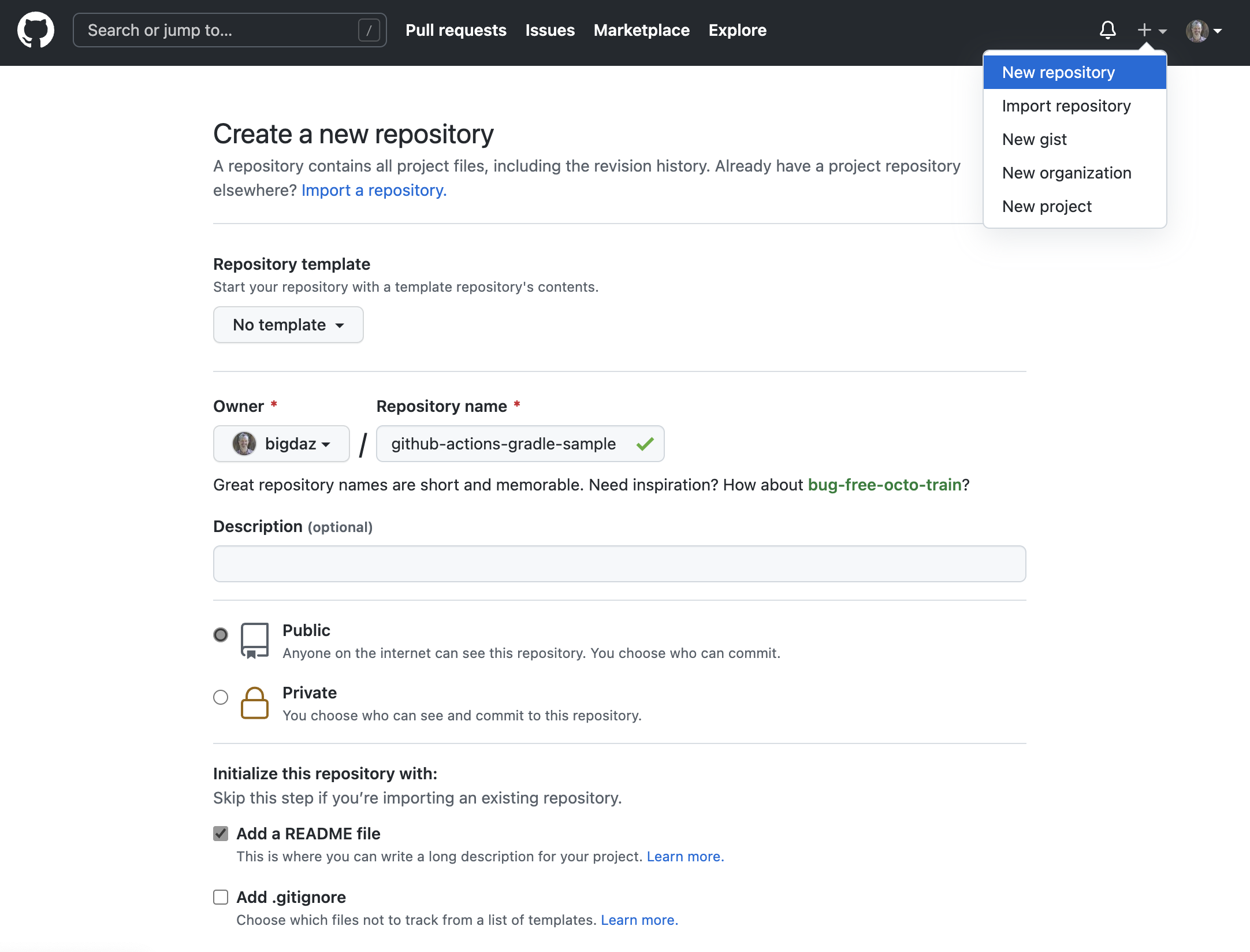
Task: Click inside the Description field
Action: click(x=618, y=563)
